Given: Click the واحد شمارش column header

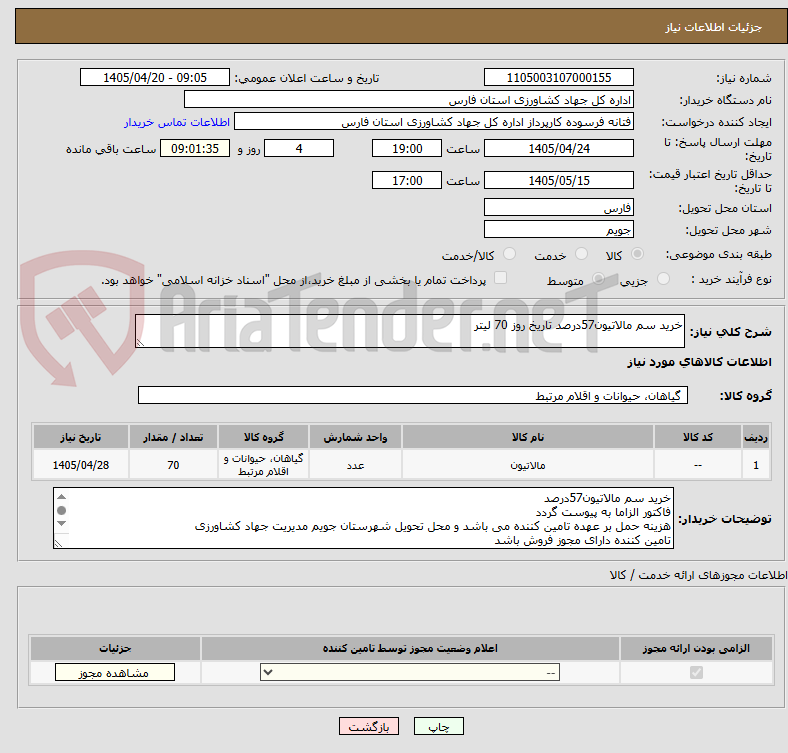Looking at the screenshot, I should [355, 437].
